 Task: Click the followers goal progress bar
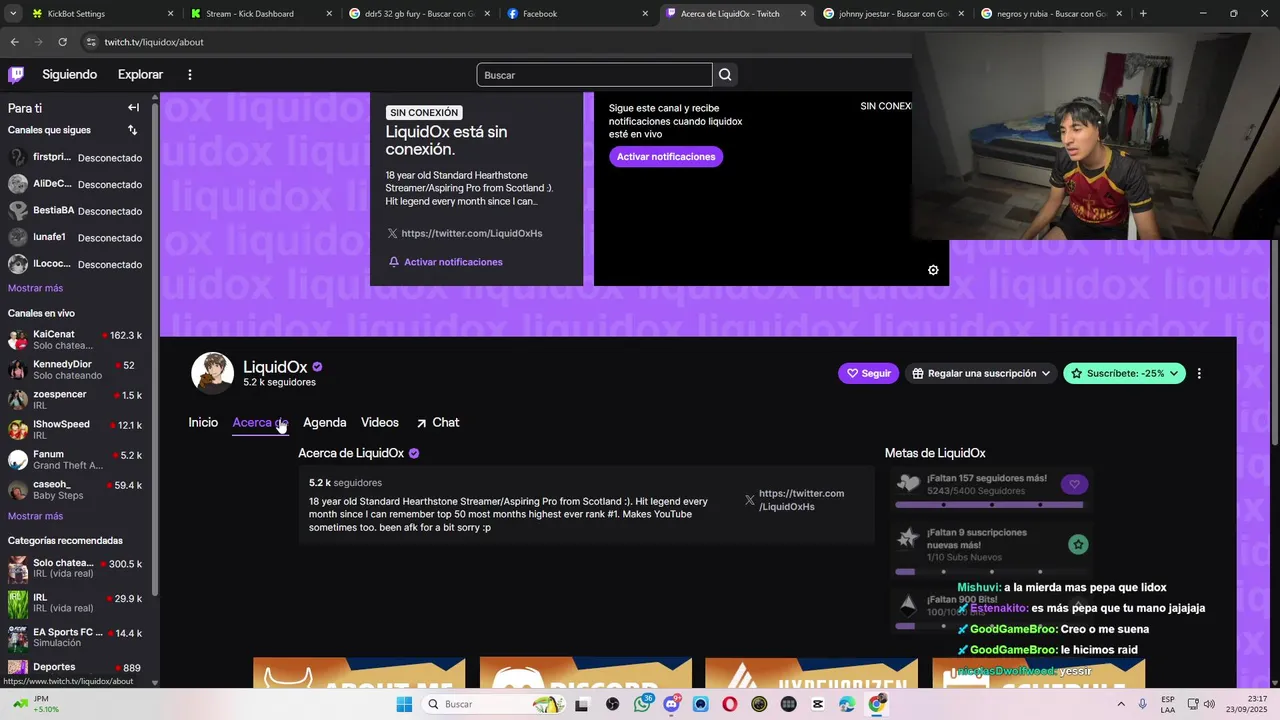coord(989,505)
